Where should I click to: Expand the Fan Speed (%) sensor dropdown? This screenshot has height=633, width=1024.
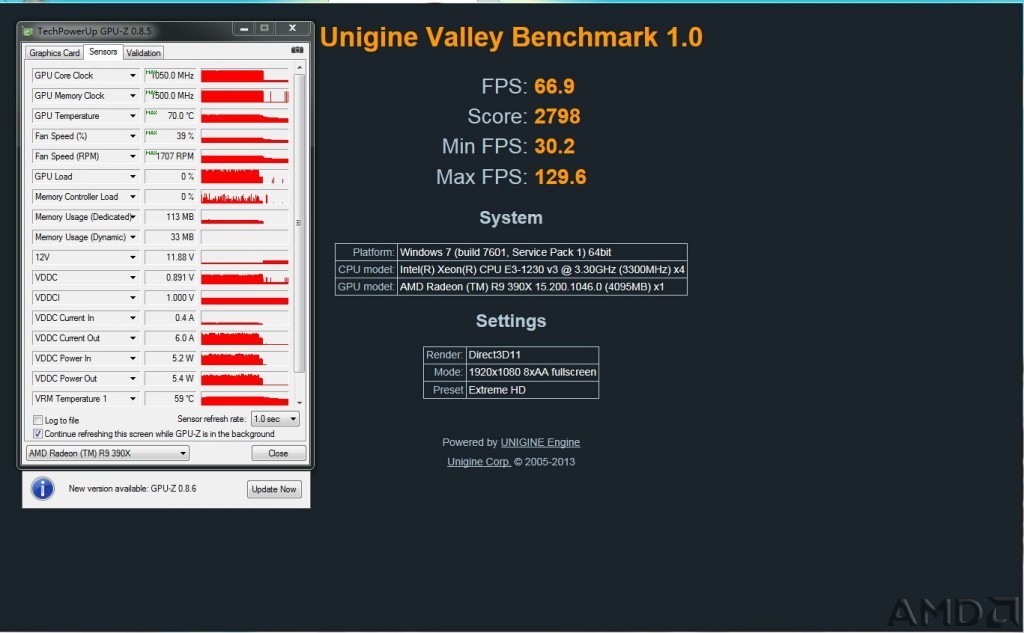133,137
